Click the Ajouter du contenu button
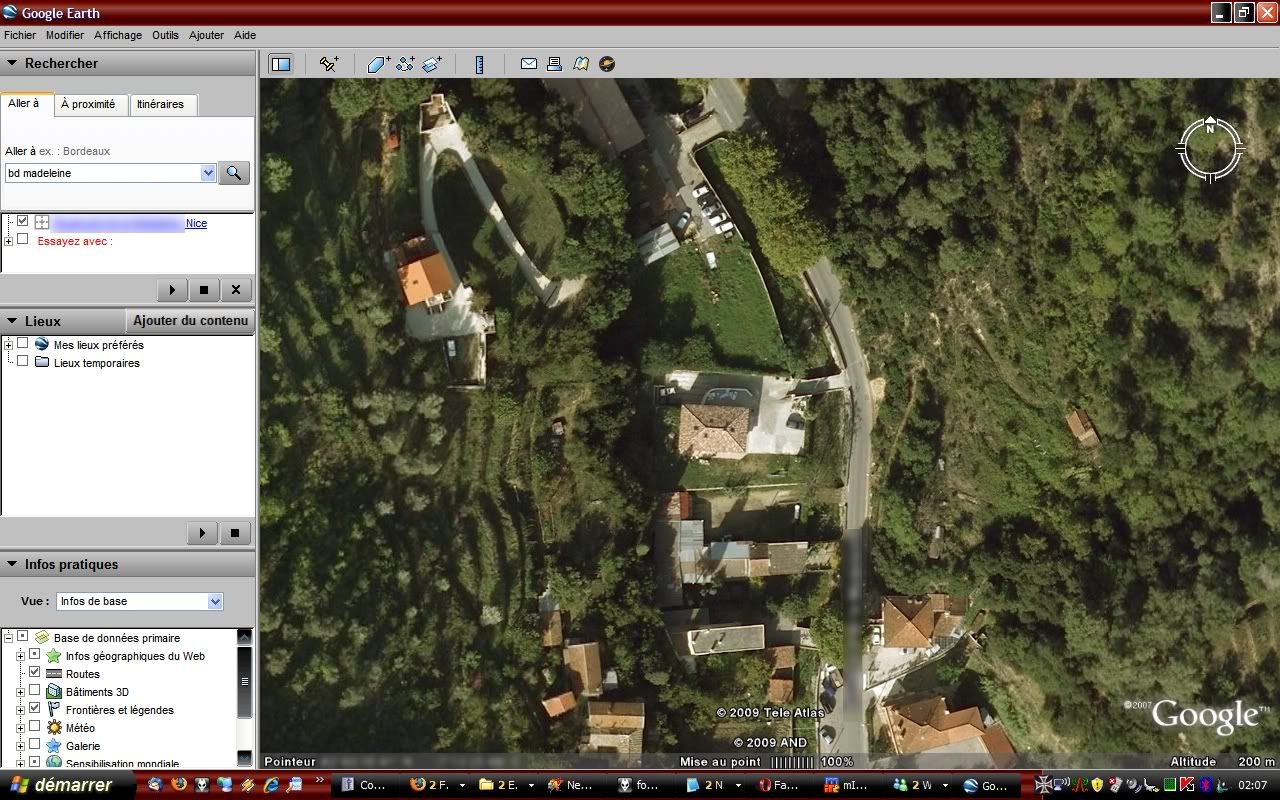The width and height of the screenshot is (1280, 800). [x=190, y=321]
